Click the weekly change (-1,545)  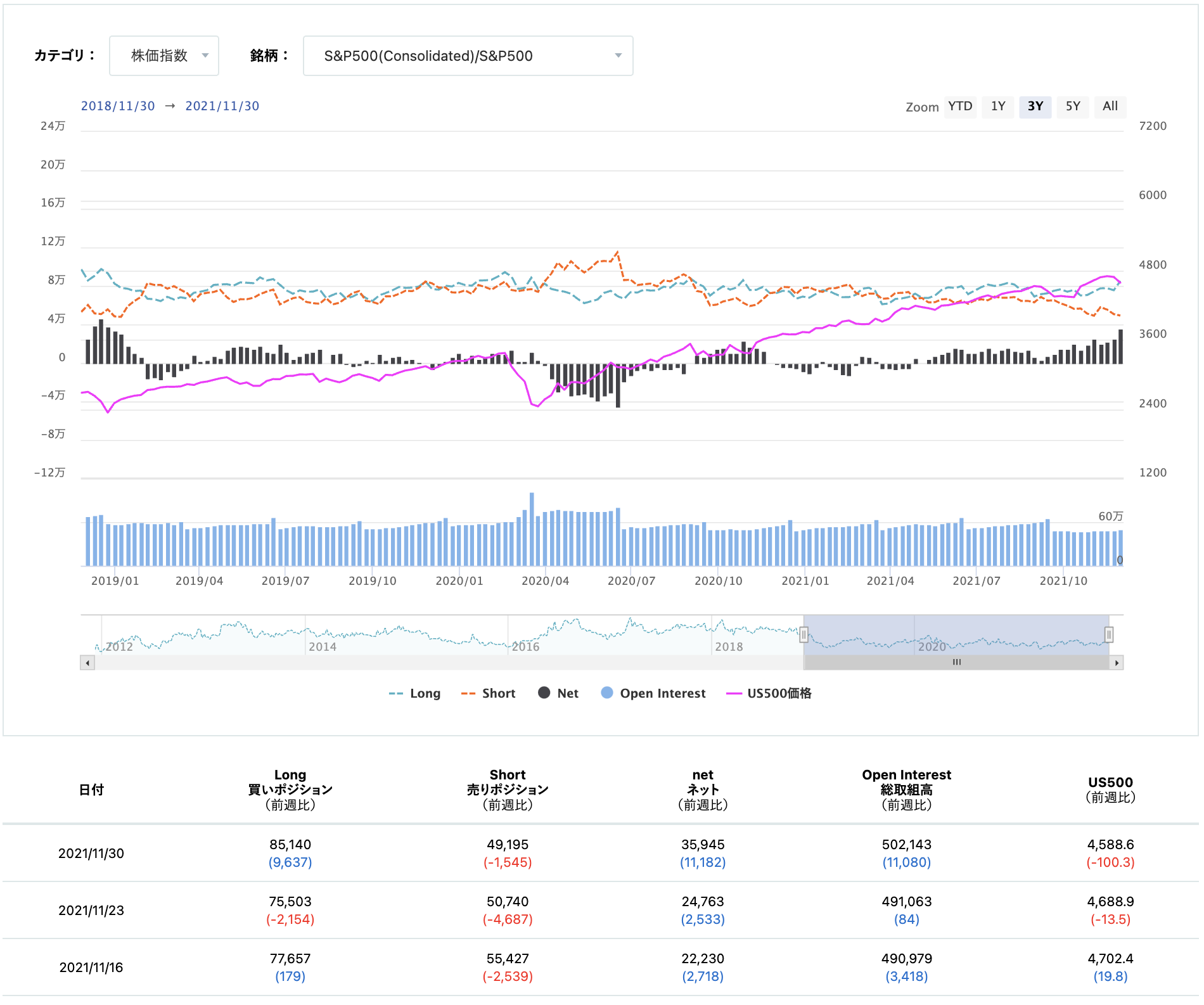[508, 862]
